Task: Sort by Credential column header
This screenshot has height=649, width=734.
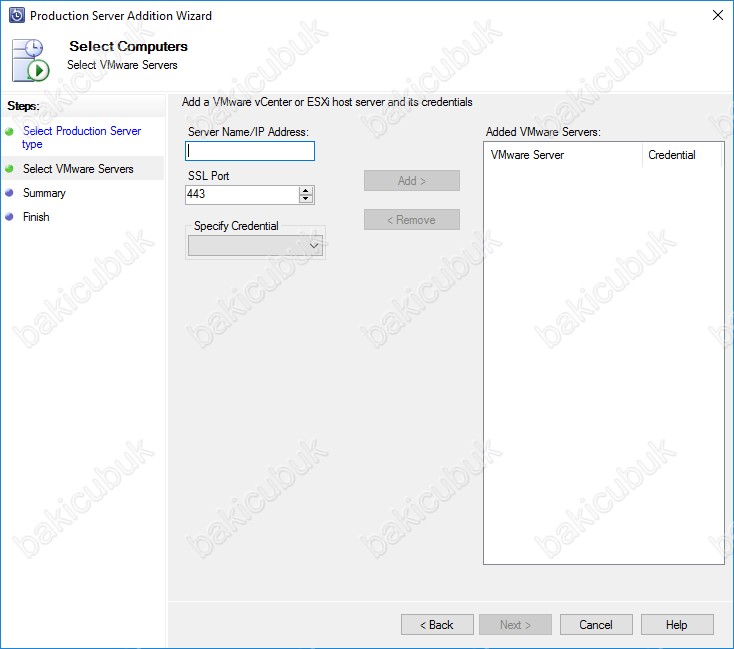Action: point(682,155)
